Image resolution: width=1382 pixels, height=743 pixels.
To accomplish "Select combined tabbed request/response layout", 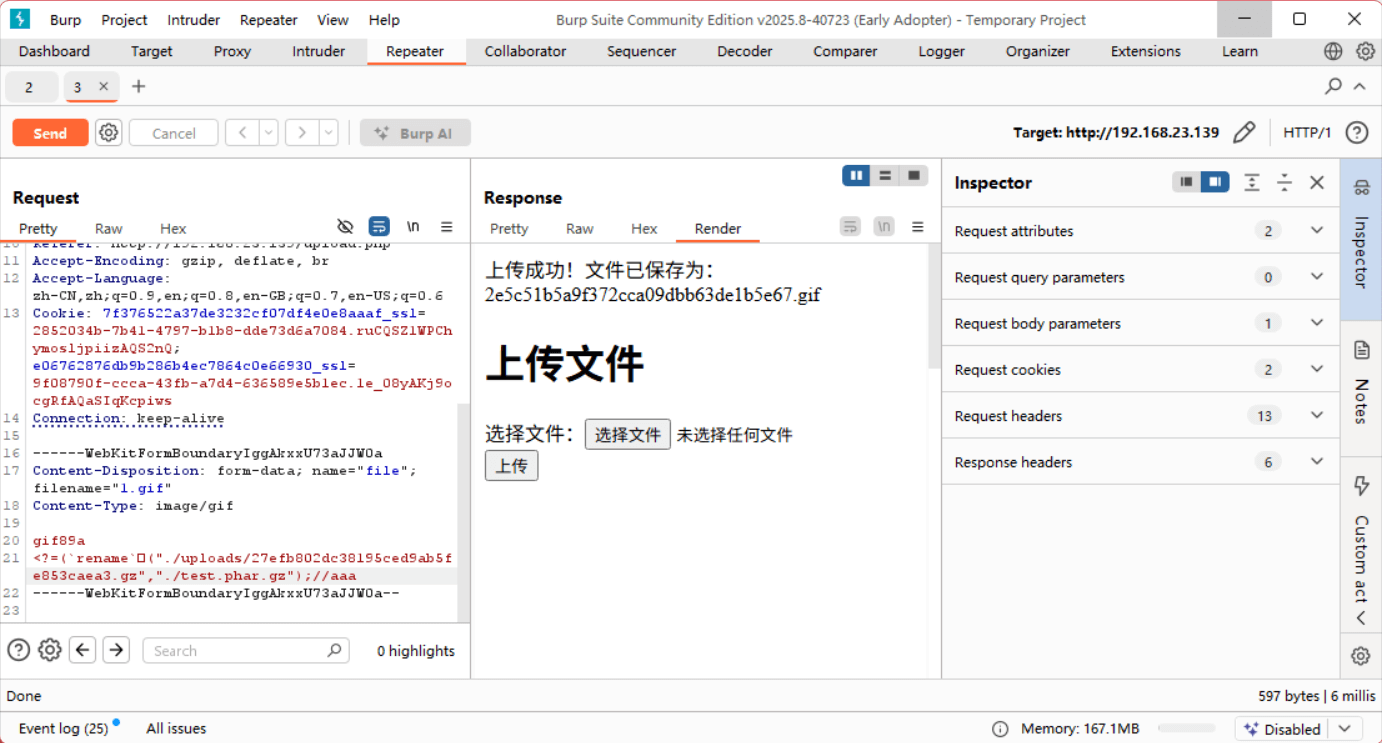I will tap(914, 176).
